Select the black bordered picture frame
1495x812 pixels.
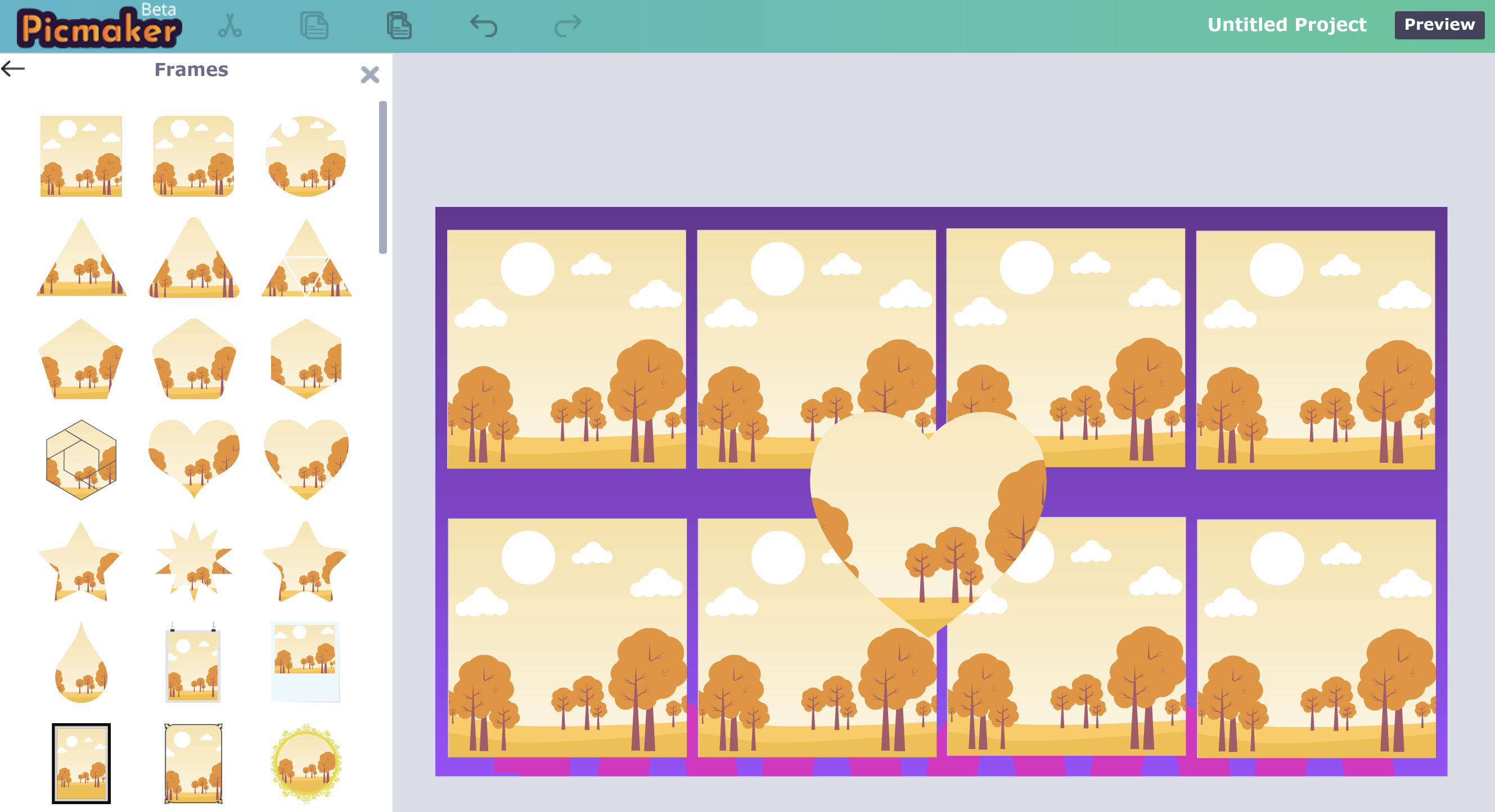coord(81,763)
